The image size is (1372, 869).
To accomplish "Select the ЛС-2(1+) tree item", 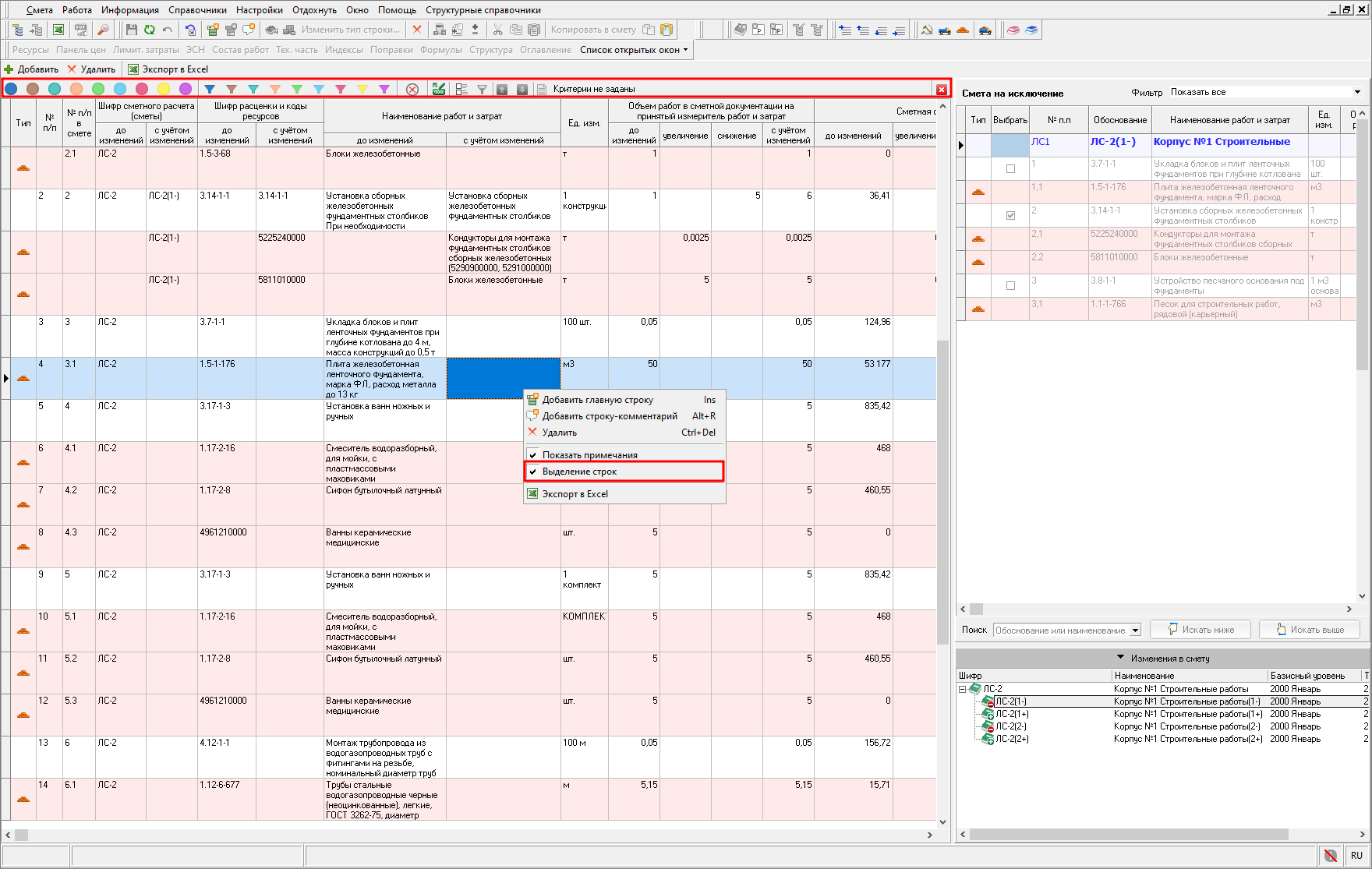I will [1012, 714].
